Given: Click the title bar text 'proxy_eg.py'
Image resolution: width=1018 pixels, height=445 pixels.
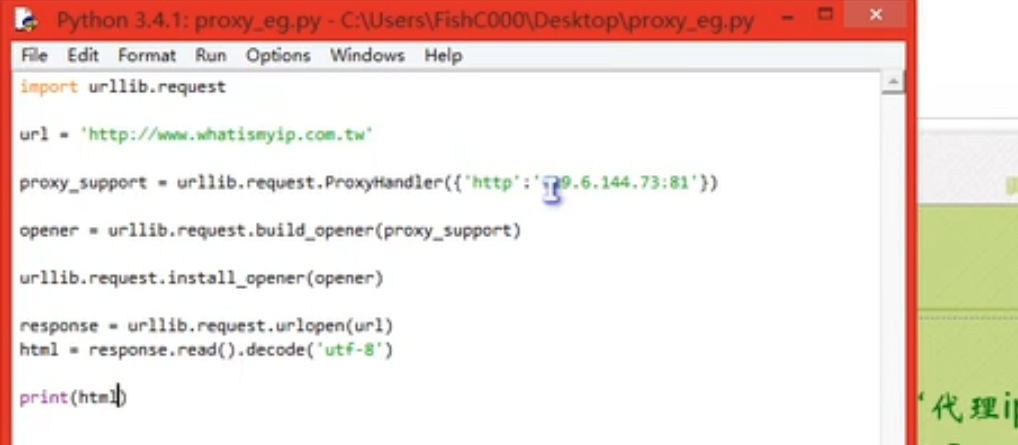Looking at the screenshot, I should (257, 21).
